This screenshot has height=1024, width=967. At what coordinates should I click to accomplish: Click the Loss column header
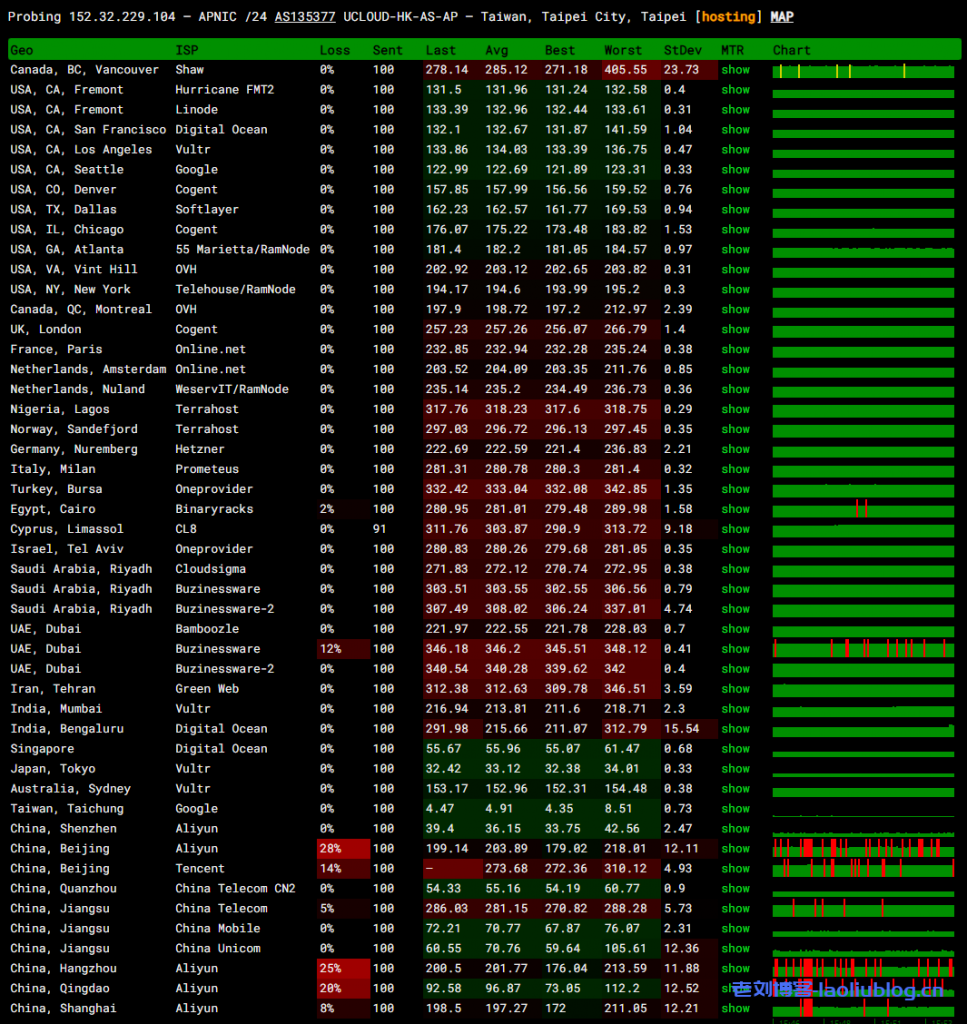click(x=335, y=50)
